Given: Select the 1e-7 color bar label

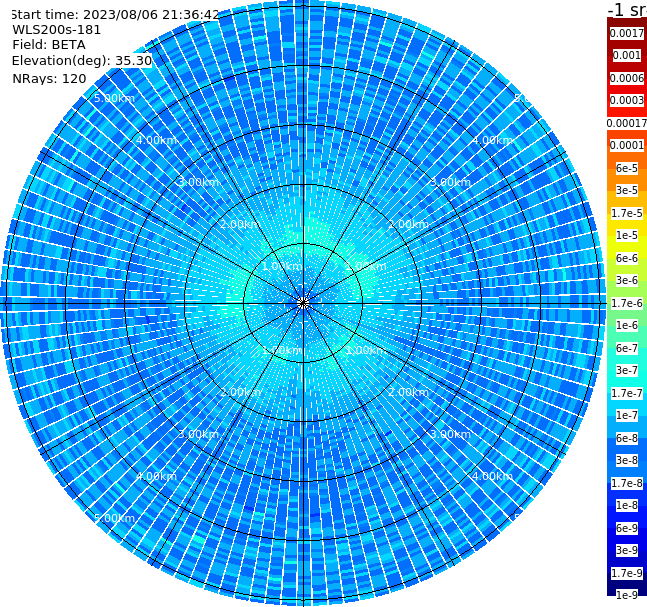Looking at the screenshot, I should (x=627, y=415).
